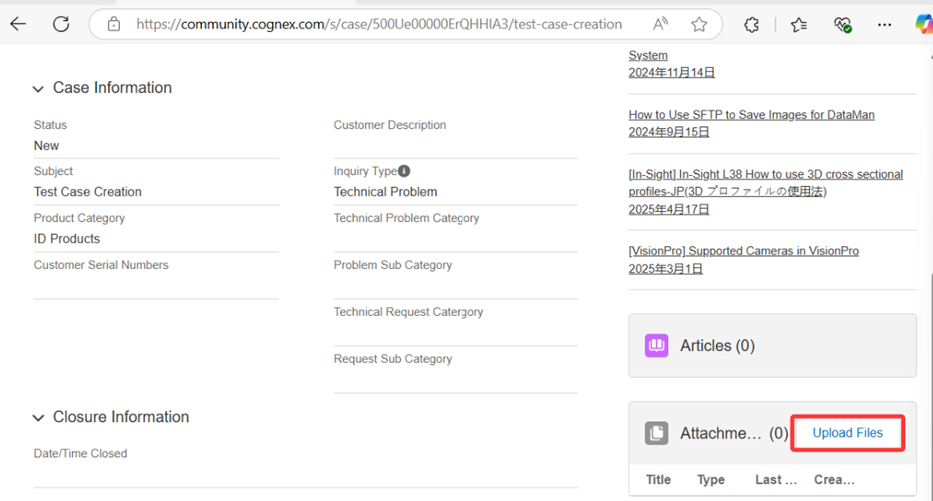Add this page to favorites star
This screenshot has height=501, width=933.
[x=699, y=24]
